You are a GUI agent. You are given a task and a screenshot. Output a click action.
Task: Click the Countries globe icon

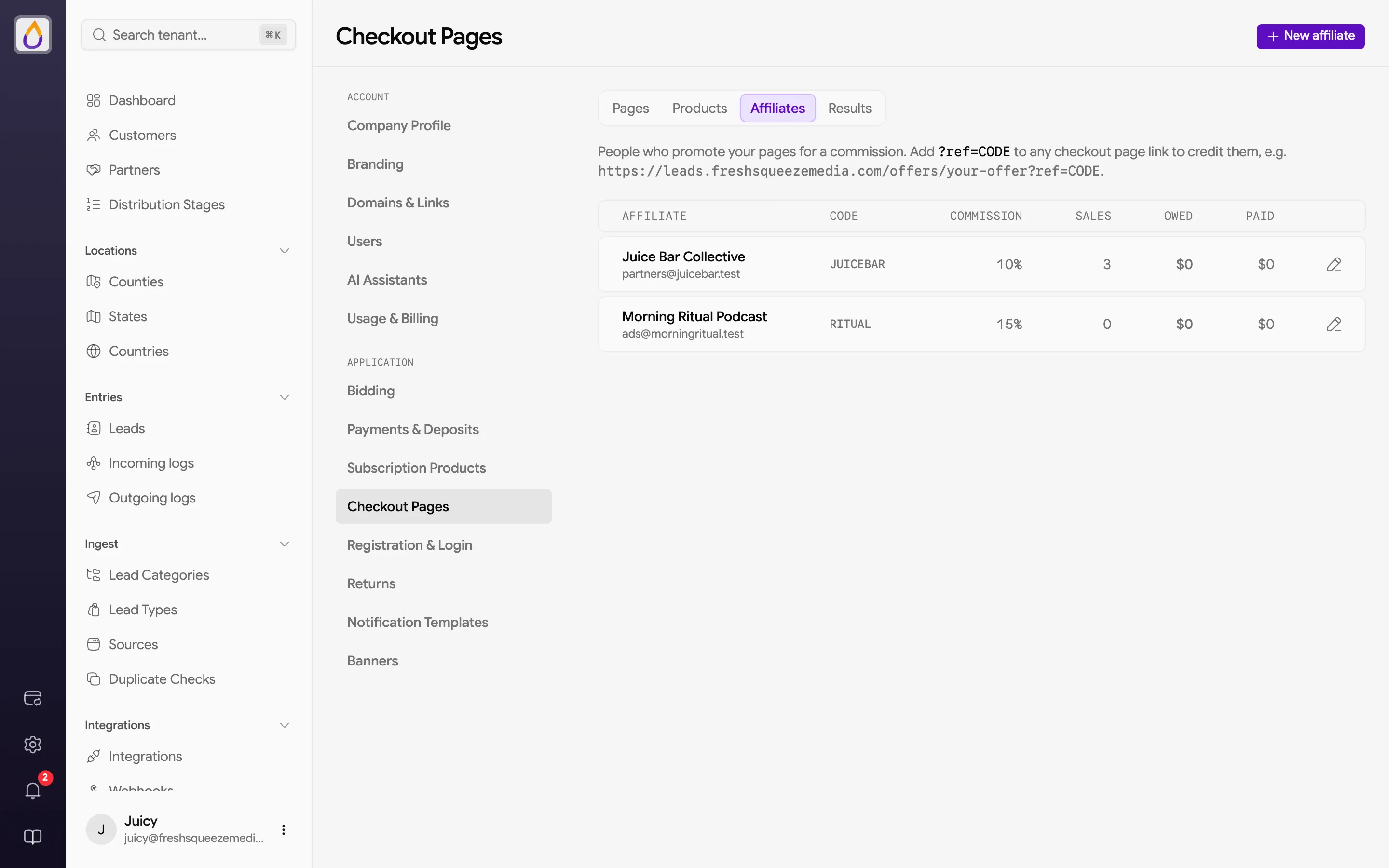point(94,352)
